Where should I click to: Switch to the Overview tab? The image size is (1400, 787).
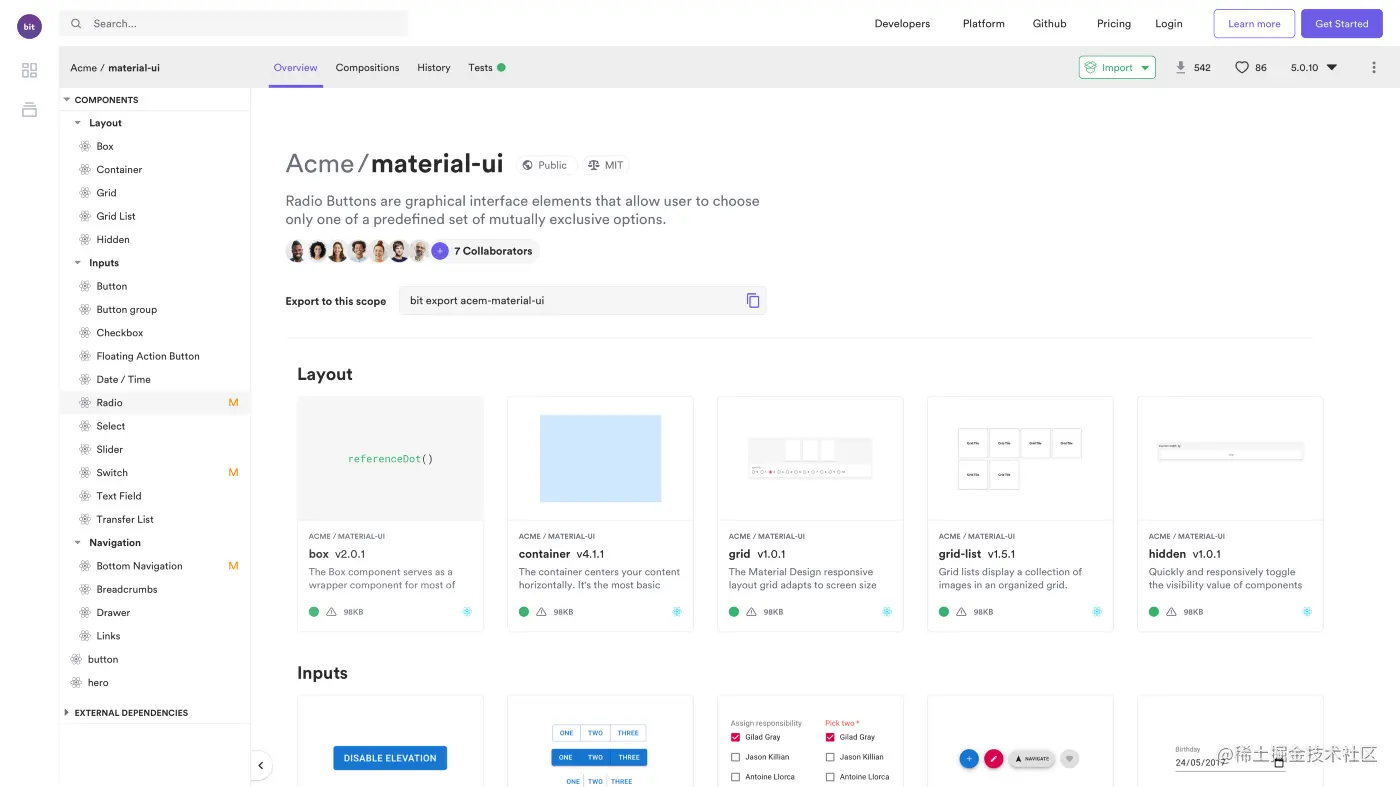click(x=296, y=67)
